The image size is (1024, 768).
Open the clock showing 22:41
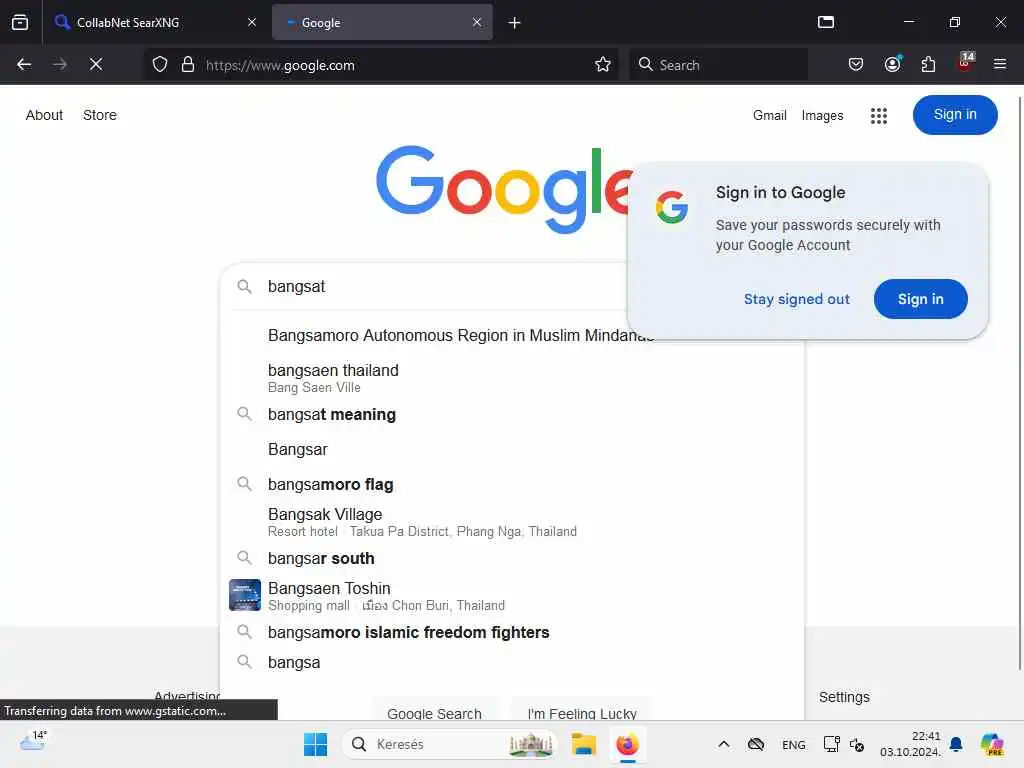910,744
